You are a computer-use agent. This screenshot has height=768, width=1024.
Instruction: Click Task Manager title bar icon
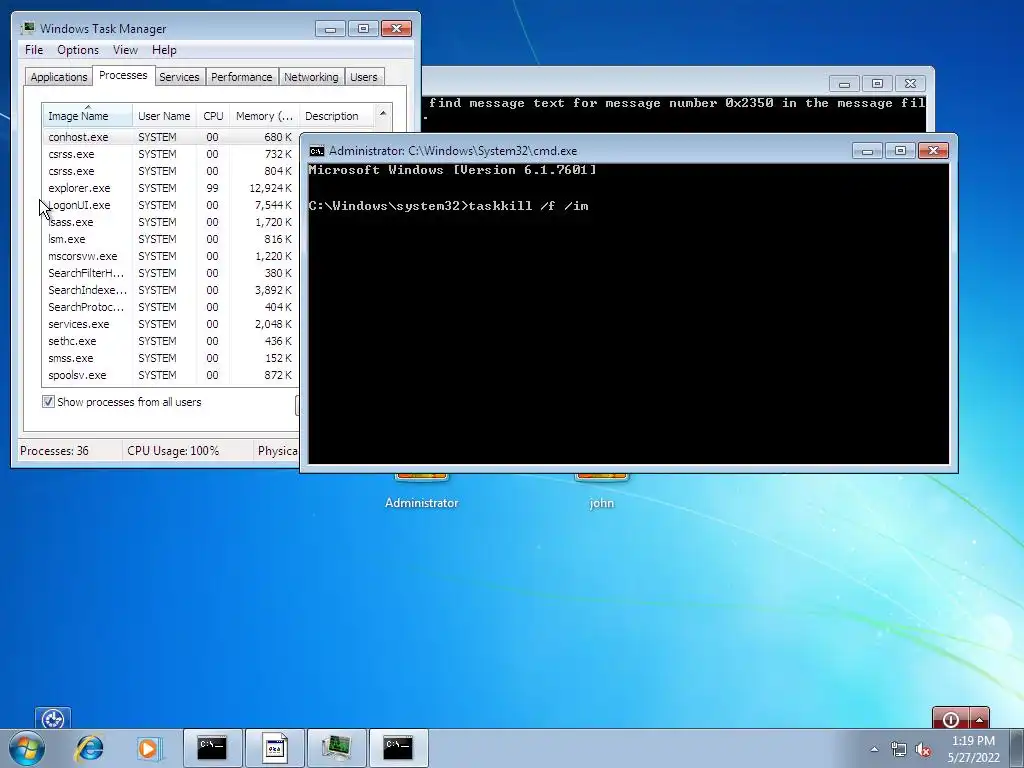click(x=27, y=28)
